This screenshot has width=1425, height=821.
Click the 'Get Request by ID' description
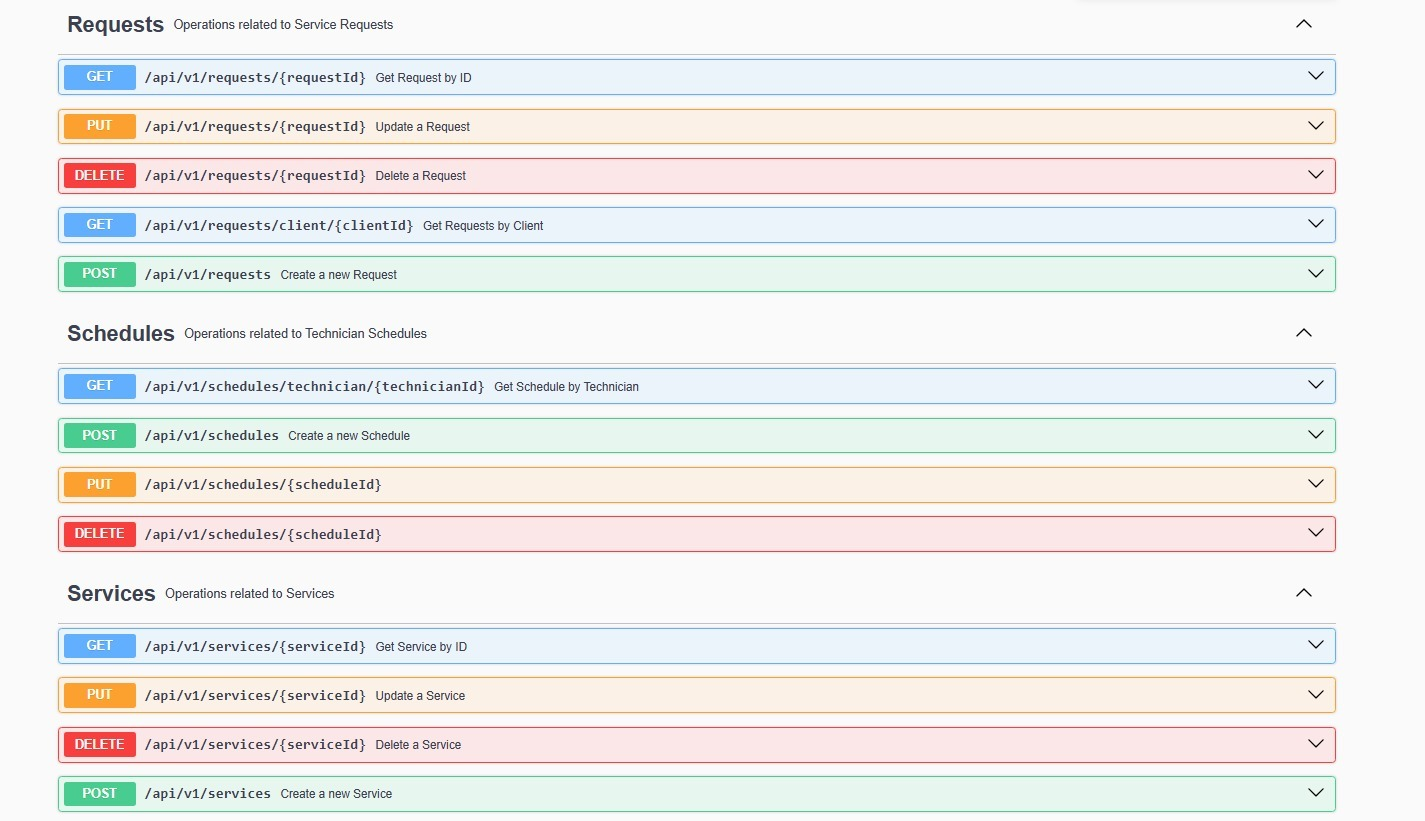click(423, 78)
